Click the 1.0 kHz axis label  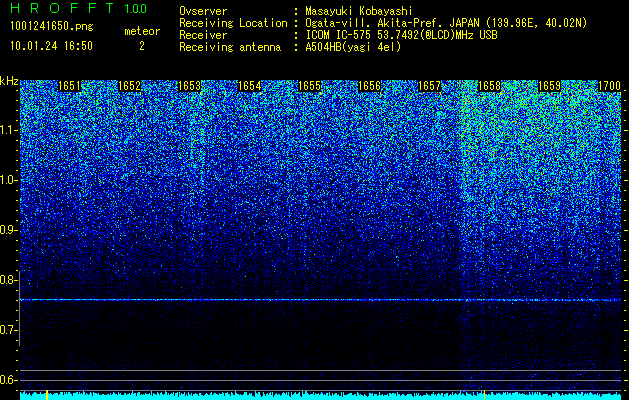(x=7, y=180)
